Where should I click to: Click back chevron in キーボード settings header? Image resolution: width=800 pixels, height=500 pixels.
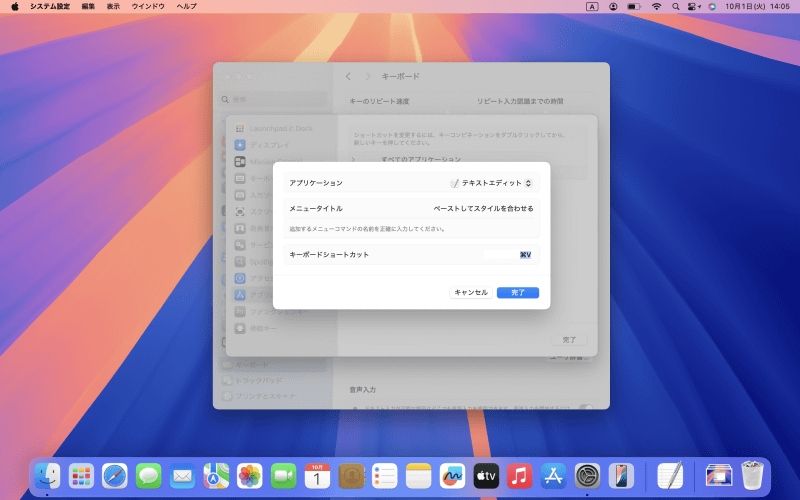click(x=348, y=76)
